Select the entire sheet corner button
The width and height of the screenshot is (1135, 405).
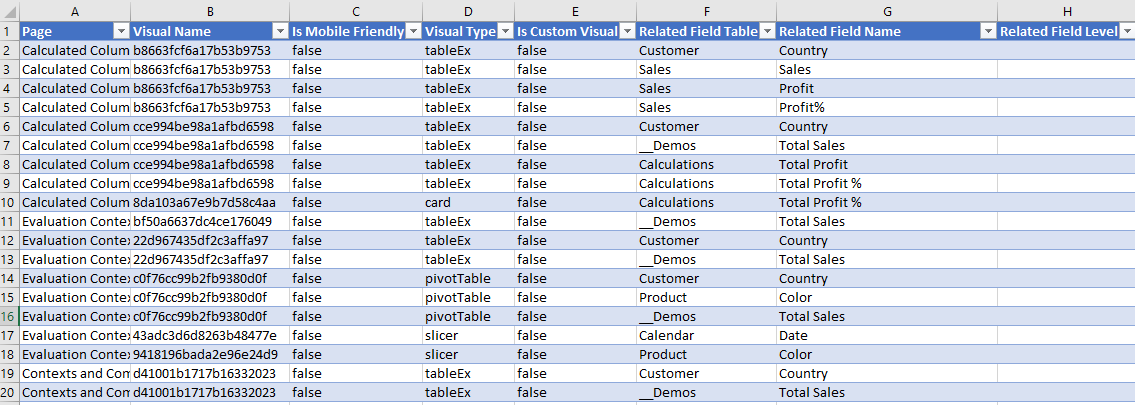point(9,10)
